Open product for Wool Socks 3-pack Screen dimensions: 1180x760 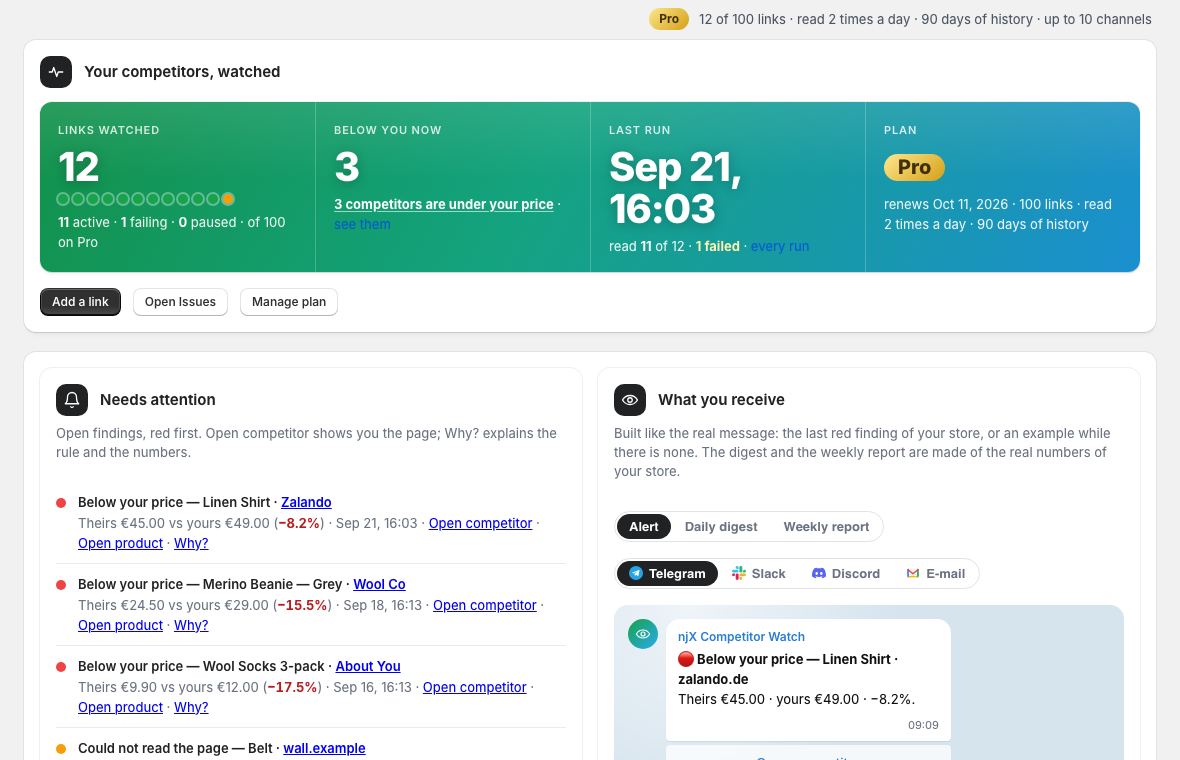click(x=120, y=707)
